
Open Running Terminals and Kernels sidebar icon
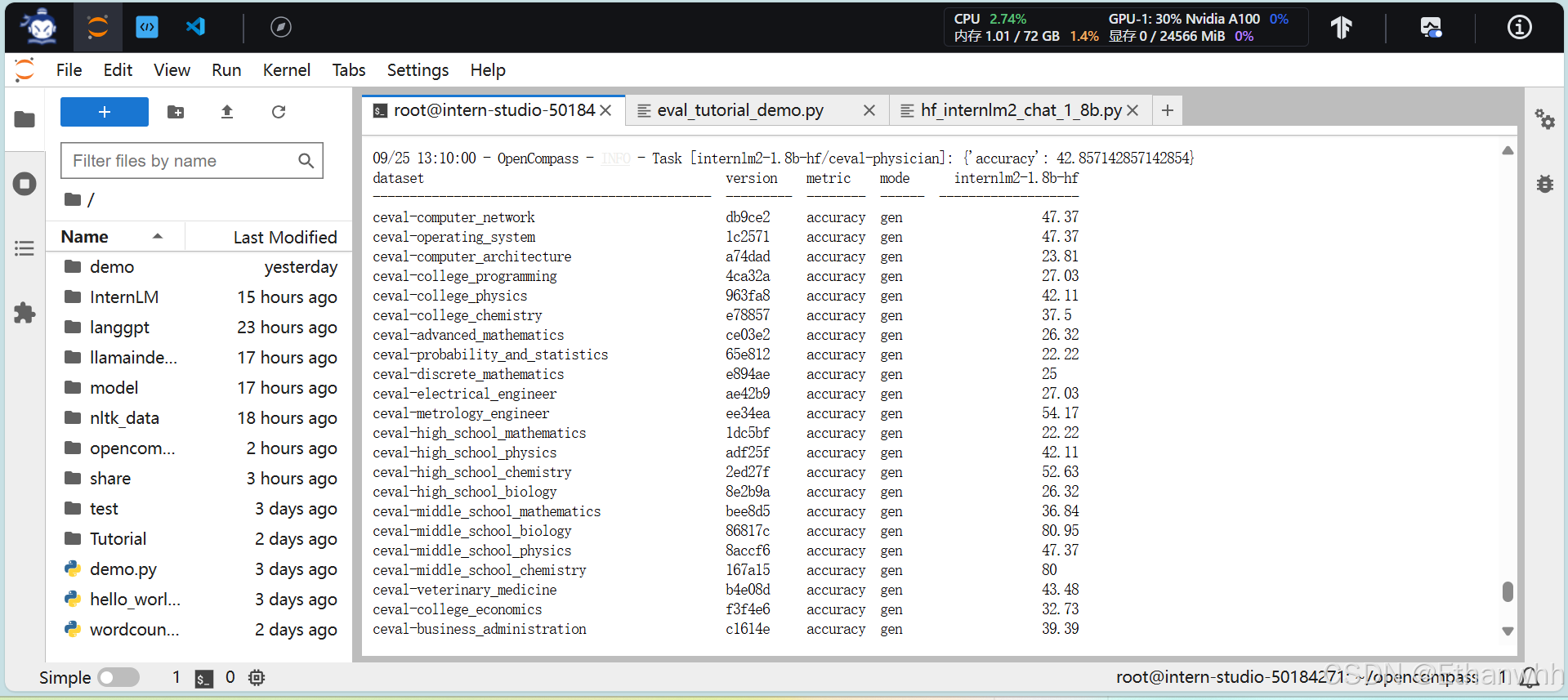25,184
